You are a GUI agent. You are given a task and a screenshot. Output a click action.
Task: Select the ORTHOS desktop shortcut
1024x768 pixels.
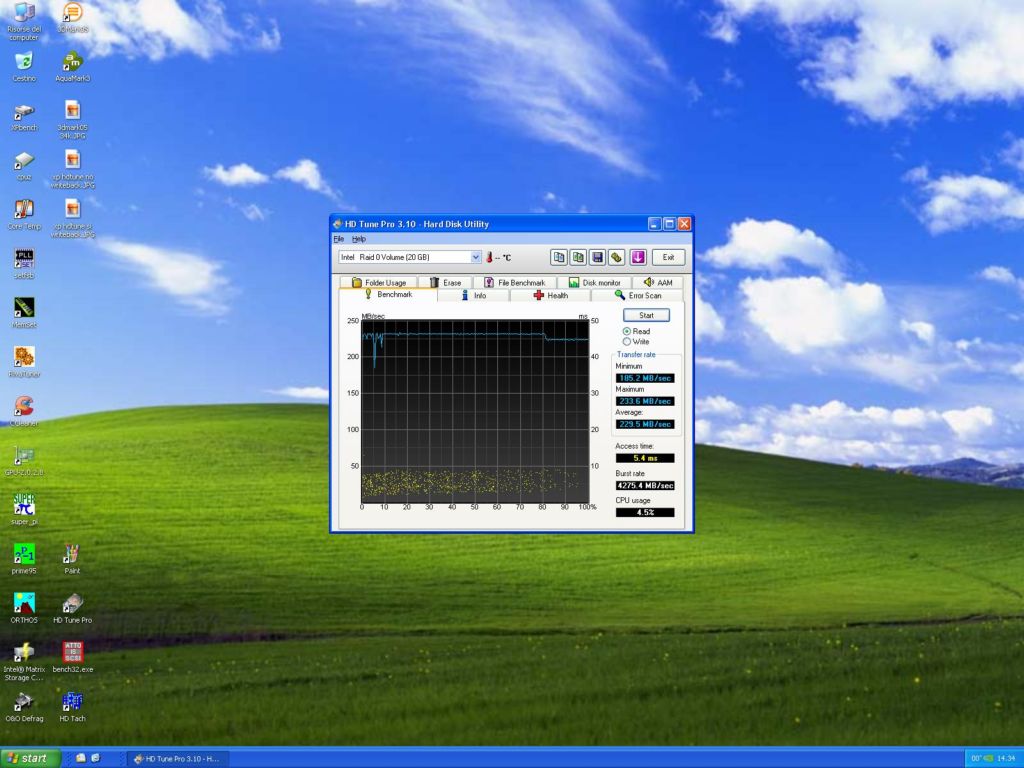pos(24,608)
